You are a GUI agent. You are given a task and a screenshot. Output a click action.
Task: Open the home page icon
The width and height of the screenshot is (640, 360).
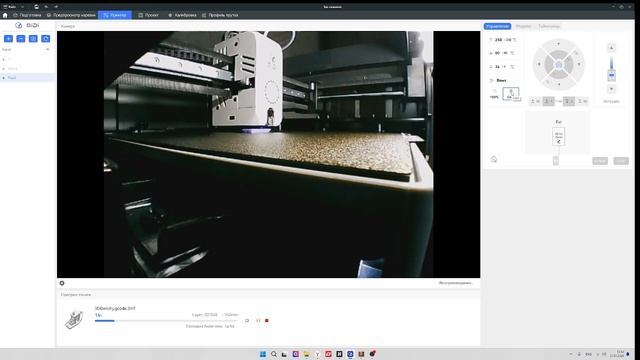pyautogui.click(x=5, y=15)
